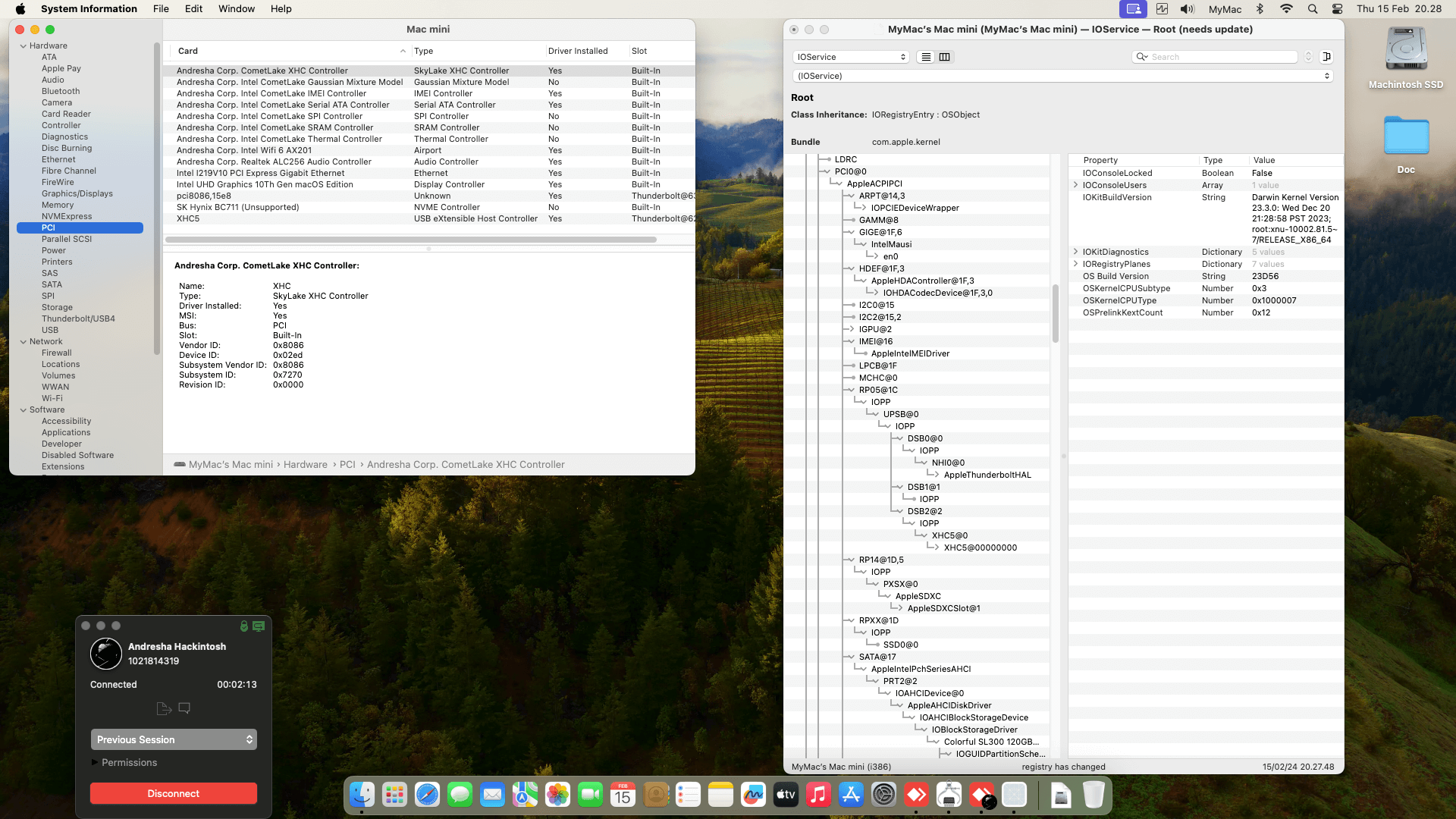This screenshot has height=819, width=1456.
Task: Open Notes app in the Dock
Action: point(720,795)
